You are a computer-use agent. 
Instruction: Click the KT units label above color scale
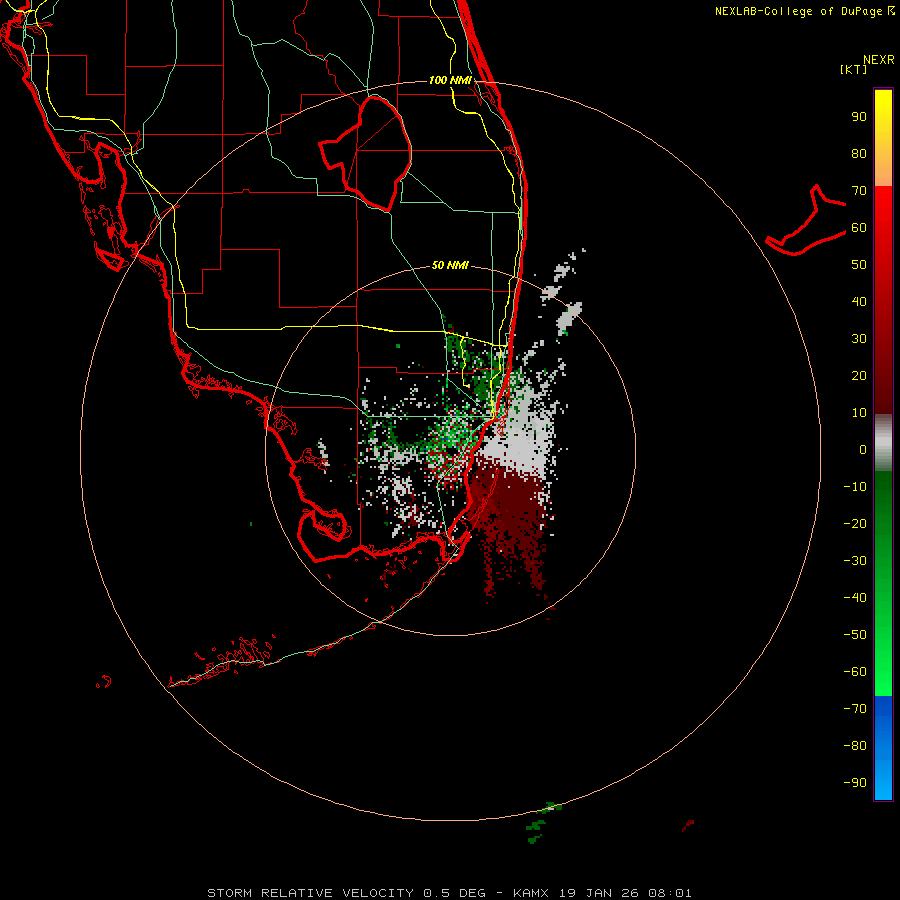point(853,69)
